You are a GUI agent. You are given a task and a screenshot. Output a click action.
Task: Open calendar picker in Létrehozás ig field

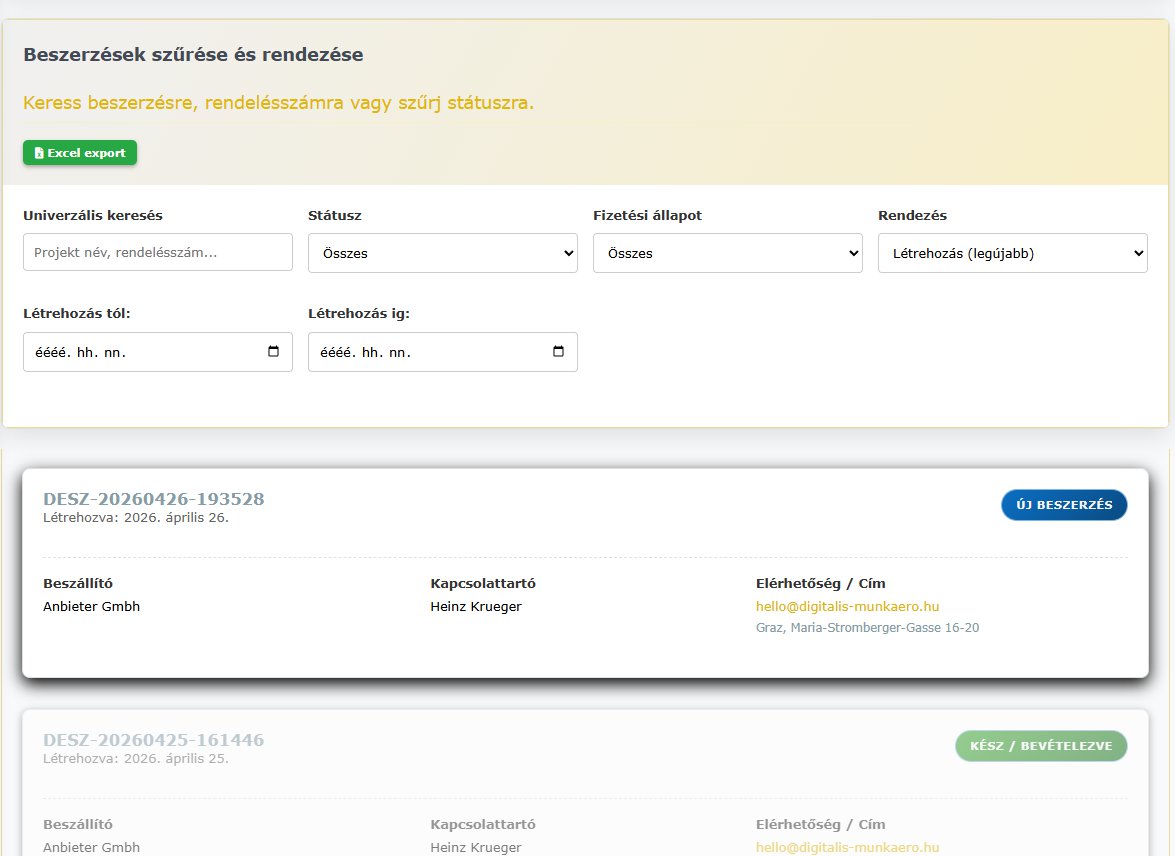click(x=558, y=352)
